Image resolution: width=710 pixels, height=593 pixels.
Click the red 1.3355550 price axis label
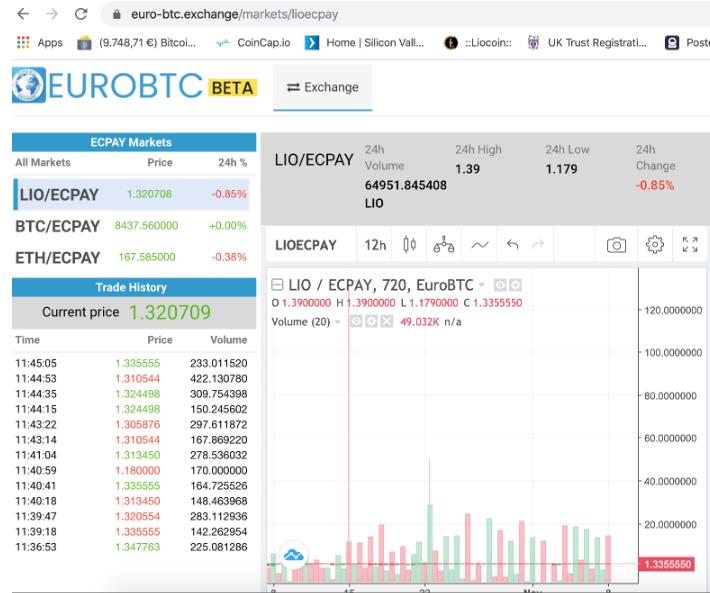pos(667,564)
